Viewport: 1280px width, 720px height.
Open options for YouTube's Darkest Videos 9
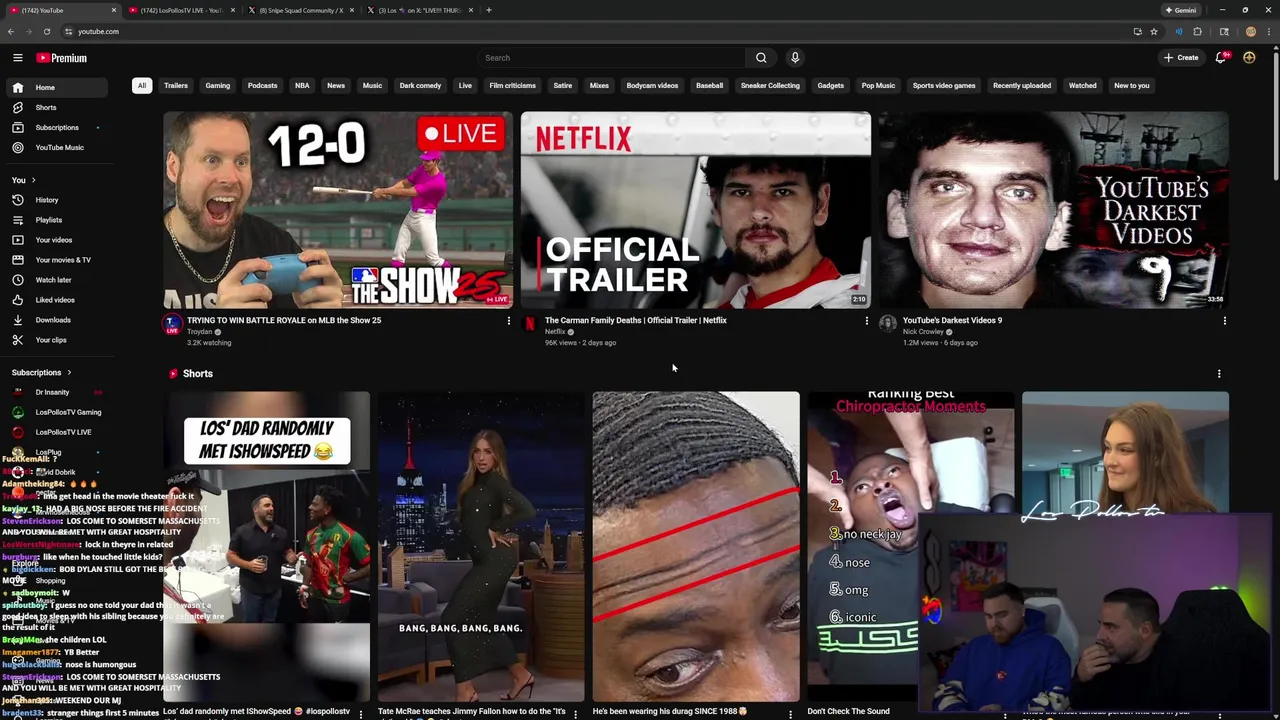1224,321
